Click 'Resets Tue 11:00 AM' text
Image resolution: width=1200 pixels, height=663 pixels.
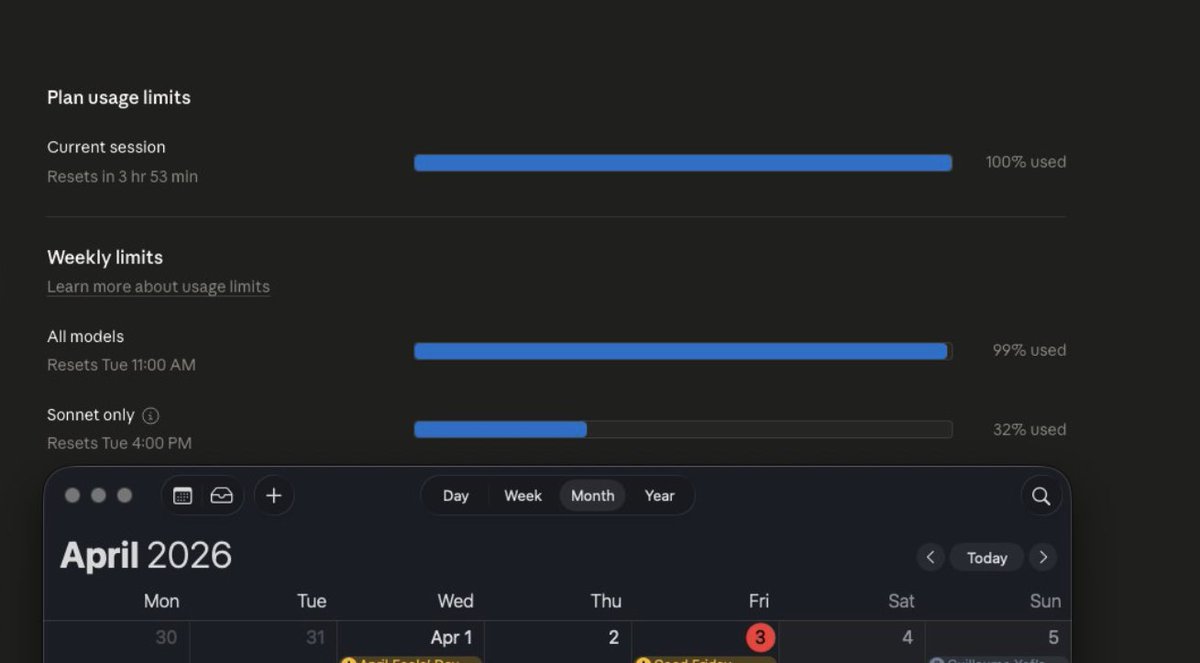[121, 365]
